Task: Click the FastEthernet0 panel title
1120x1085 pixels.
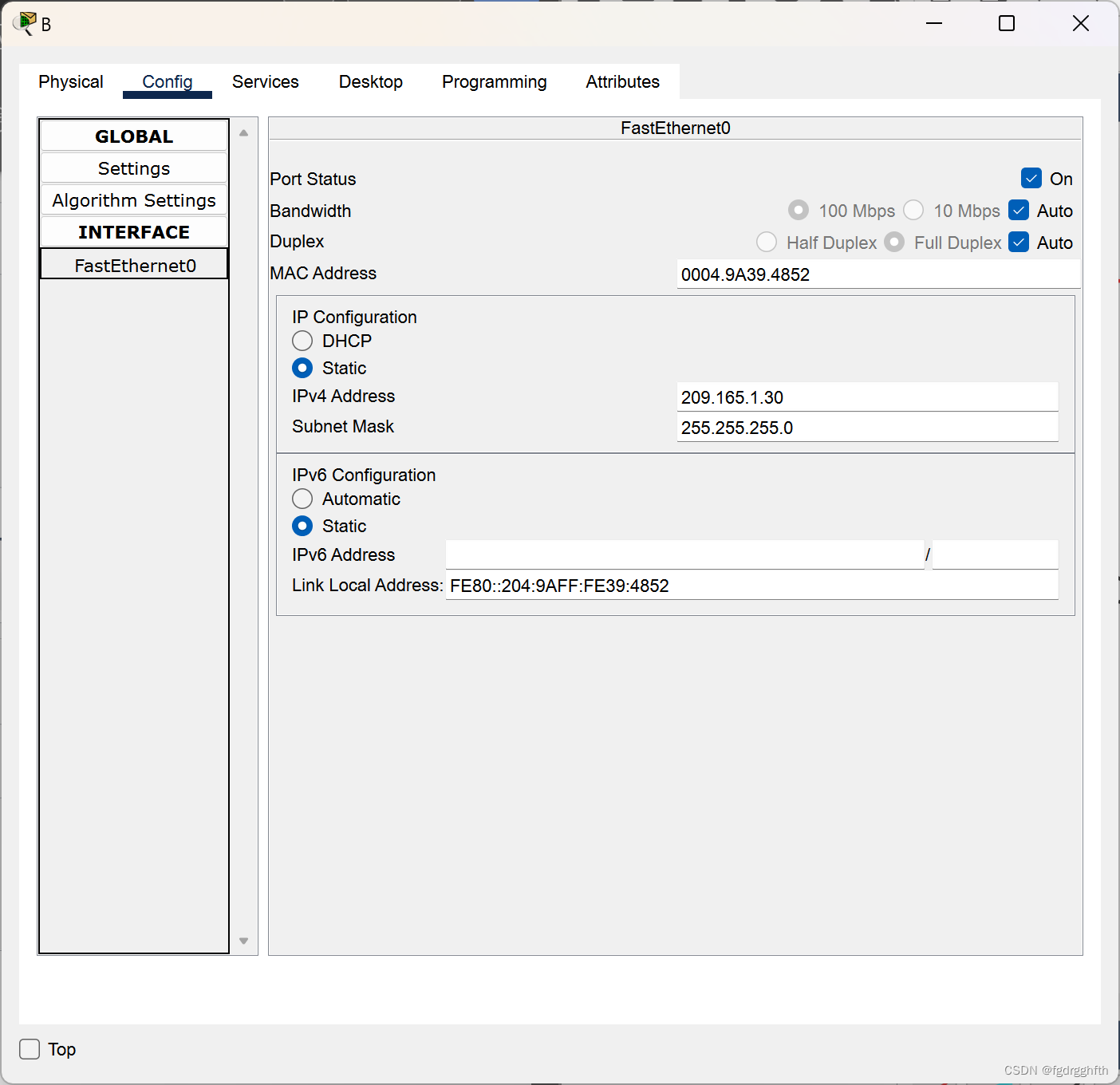Action: click(x=676, y=128)
